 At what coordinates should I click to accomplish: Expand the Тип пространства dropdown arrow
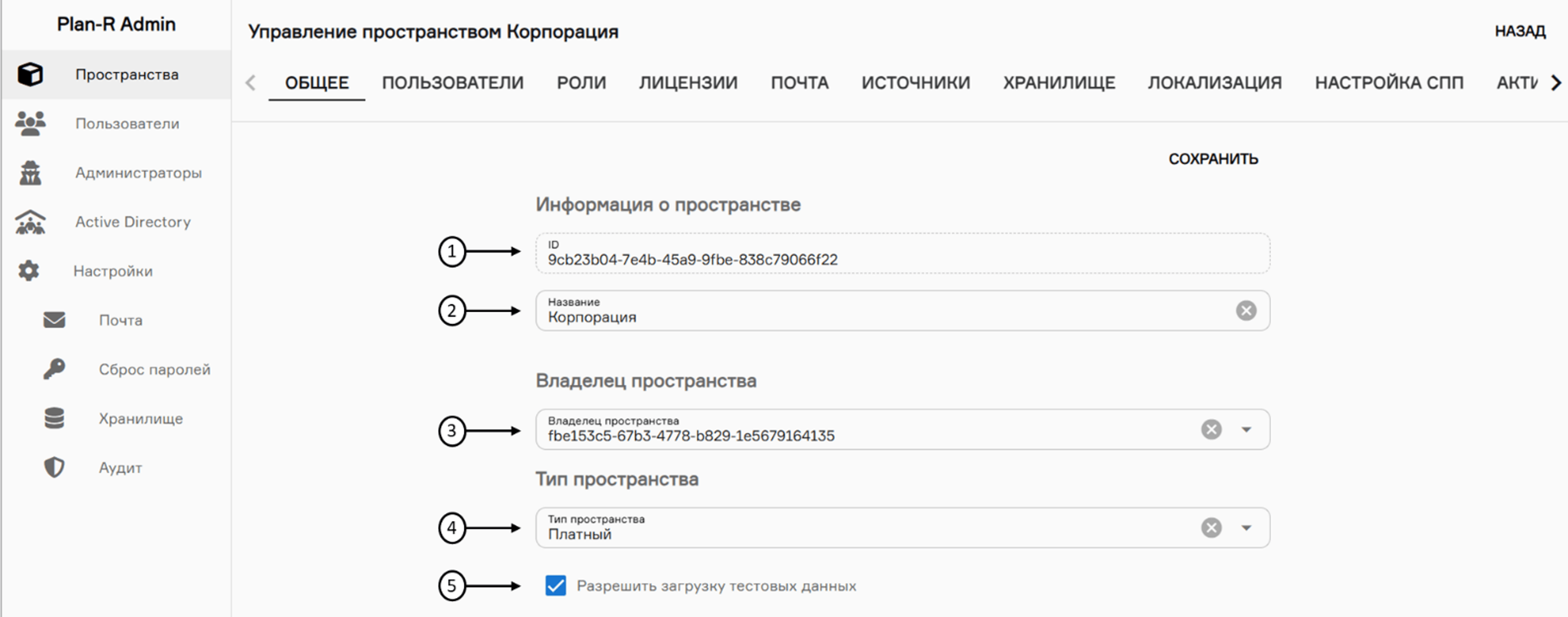1246,527
